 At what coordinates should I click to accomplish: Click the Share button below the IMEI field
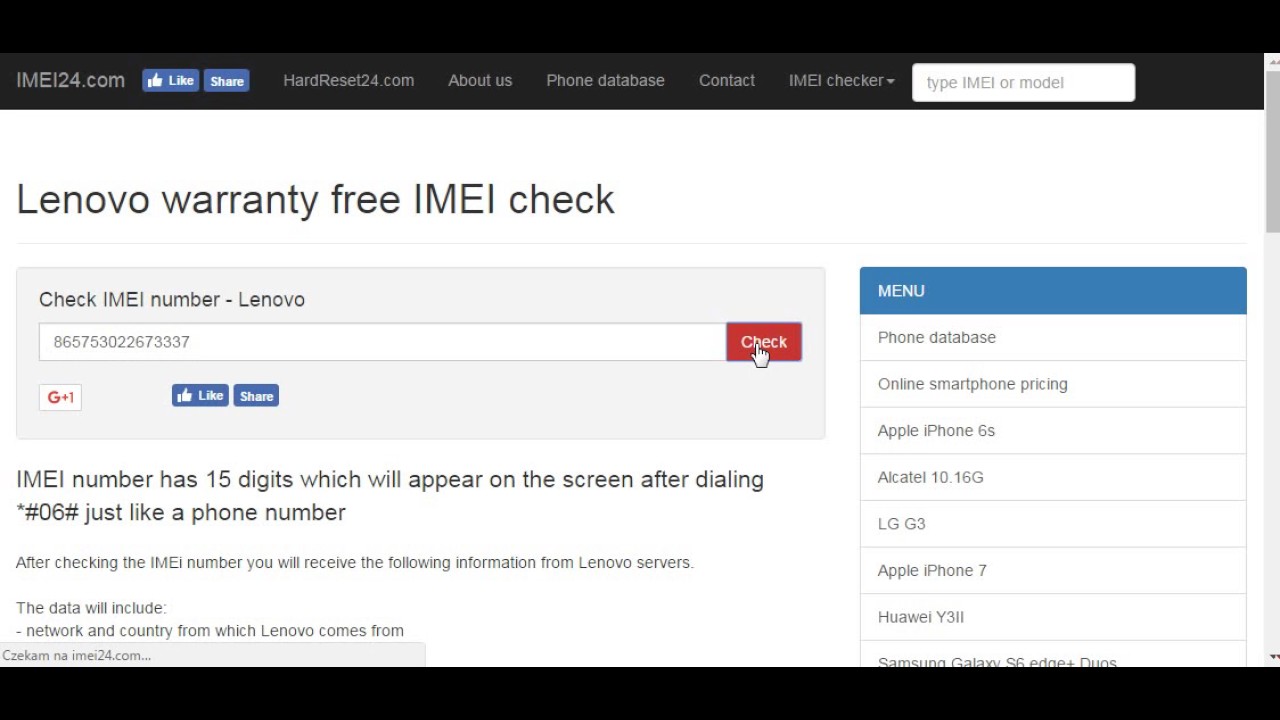coord(256,396)
